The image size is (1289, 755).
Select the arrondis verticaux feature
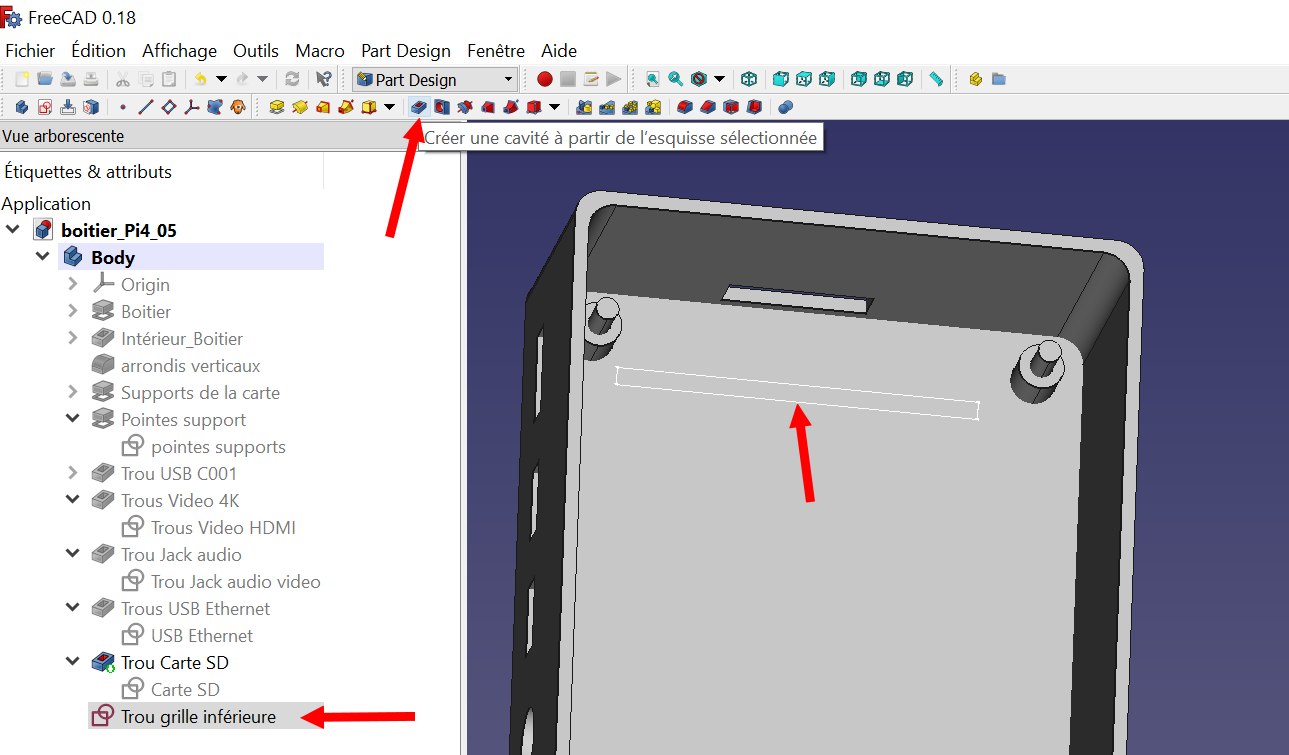(x=190, y=365)
